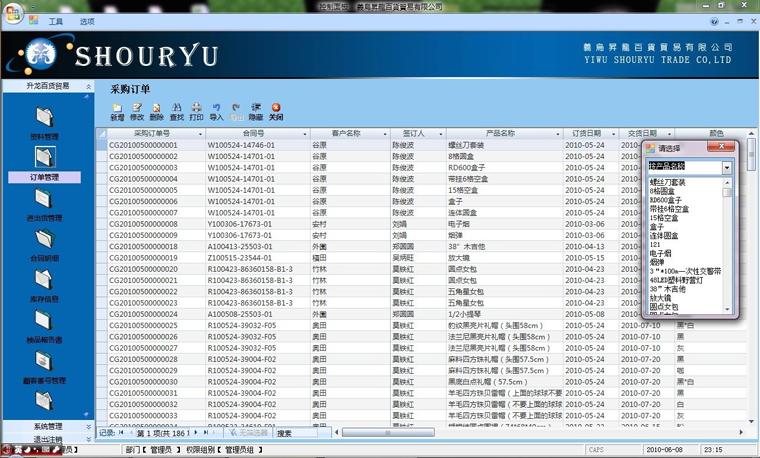Image resolution: width=760 pixels, height=458 pixels.
Task: Click order number CG20100500000024
Action: [143, 314]
